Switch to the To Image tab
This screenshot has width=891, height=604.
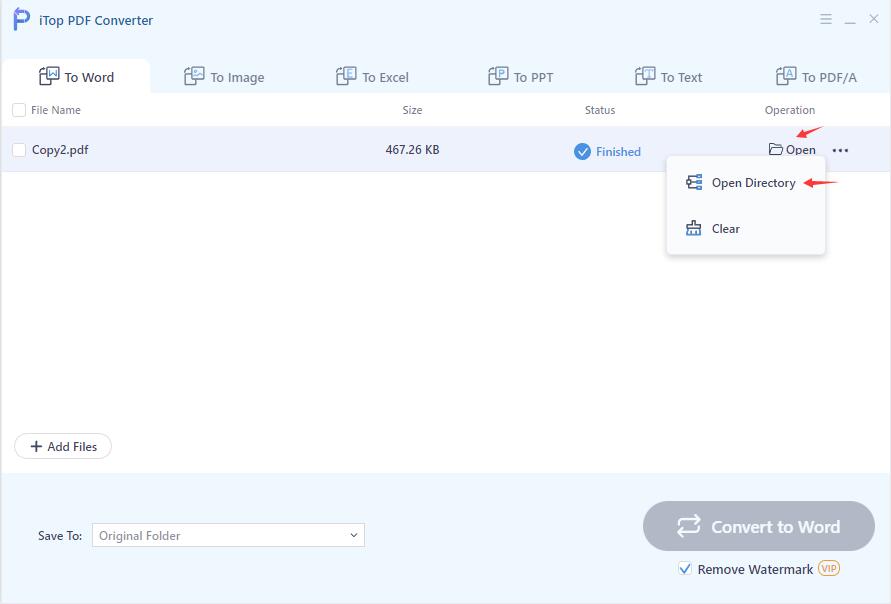point(225,77)
